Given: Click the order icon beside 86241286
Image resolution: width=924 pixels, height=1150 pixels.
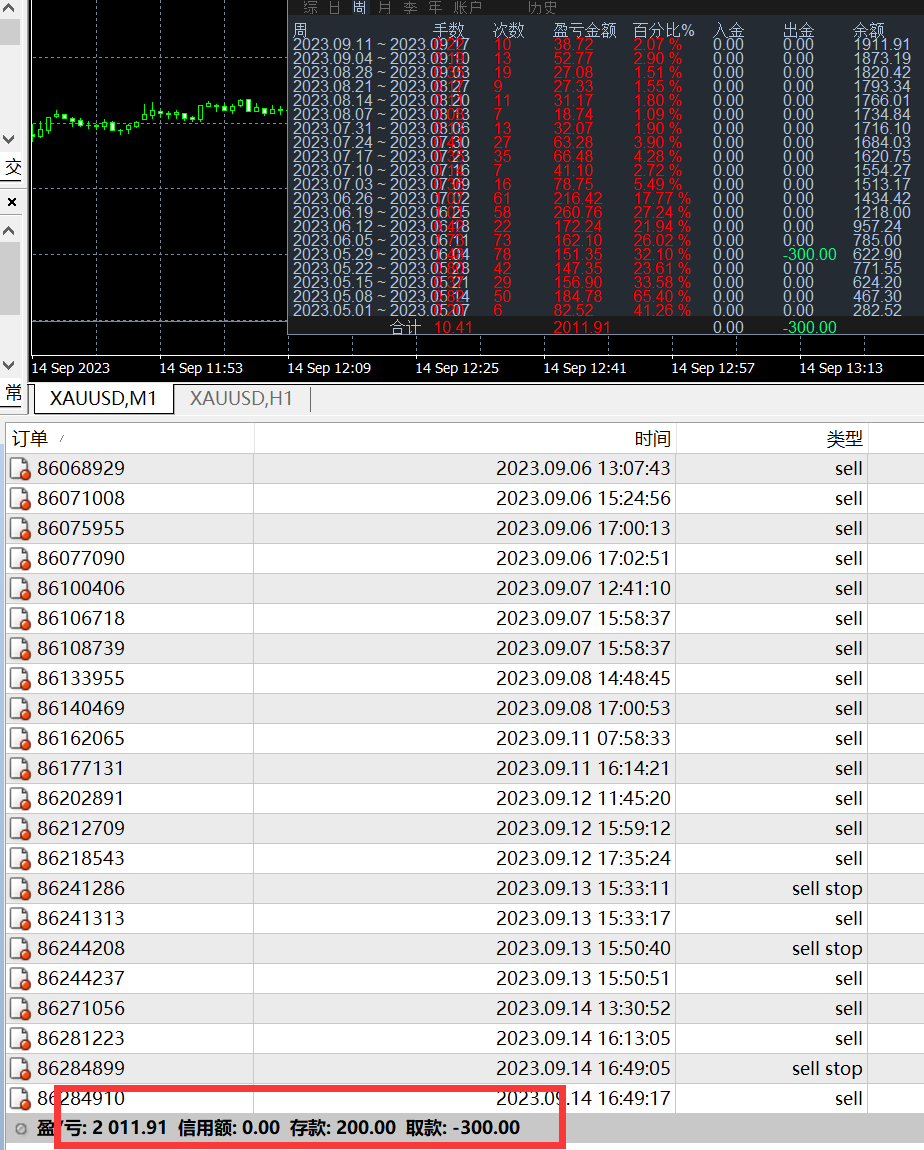Looking at the screenshot, I should (x=20, y=890).
